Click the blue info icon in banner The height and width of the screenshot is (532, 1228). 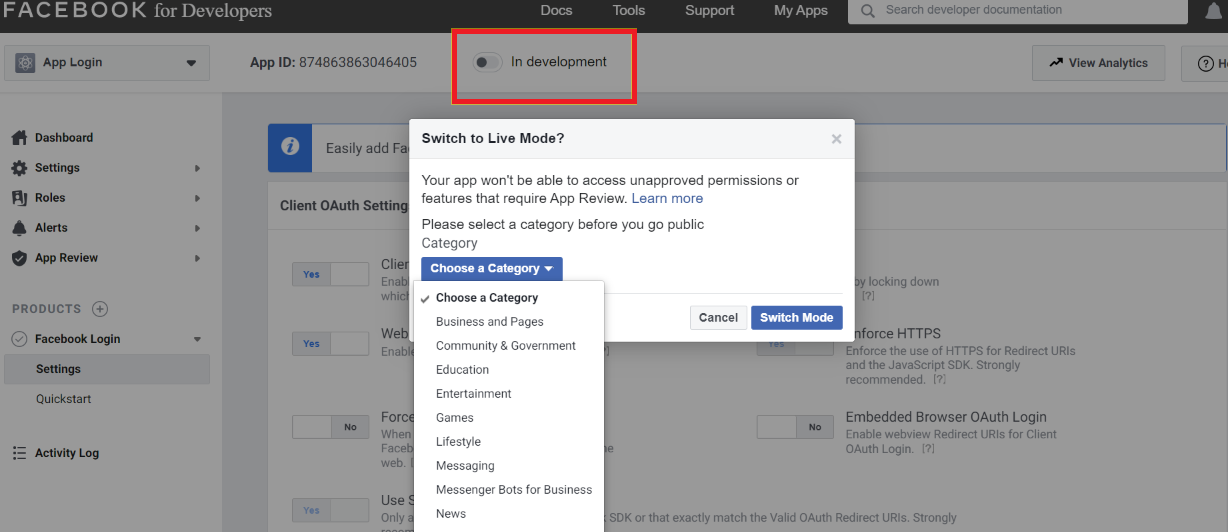[x=290, y=147]
